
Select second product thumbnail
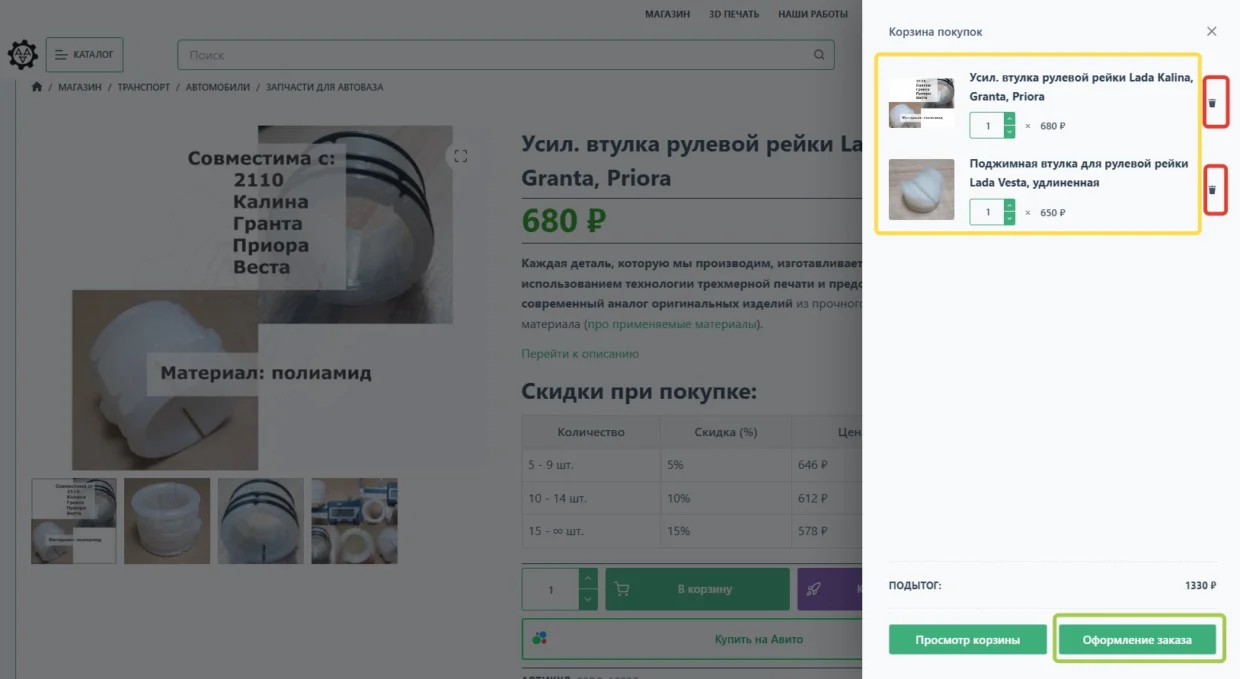pyautogui.click(x=167, y=521)
